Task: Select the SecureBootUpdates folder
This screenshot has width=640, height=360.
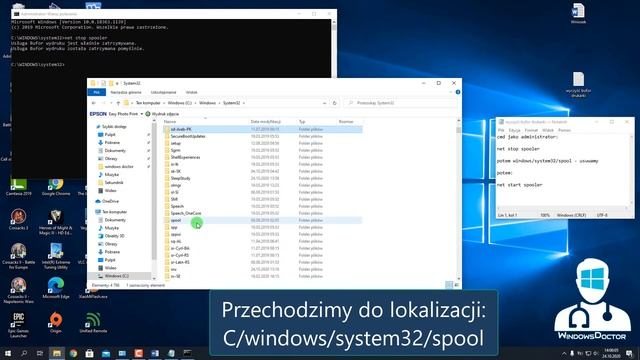Action: click(x=262, y=136)
